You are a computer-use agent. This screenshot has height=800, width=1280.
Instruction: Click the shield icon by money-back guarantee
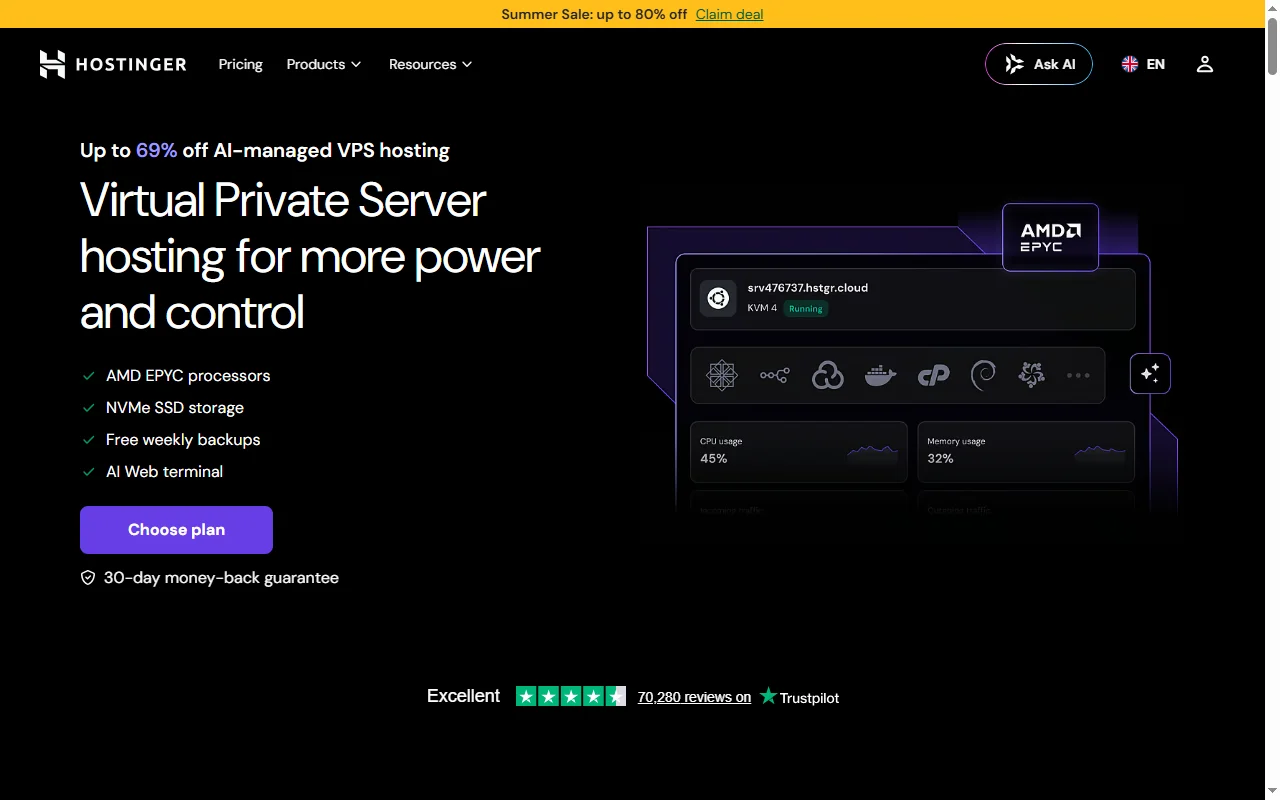(88, 578)
